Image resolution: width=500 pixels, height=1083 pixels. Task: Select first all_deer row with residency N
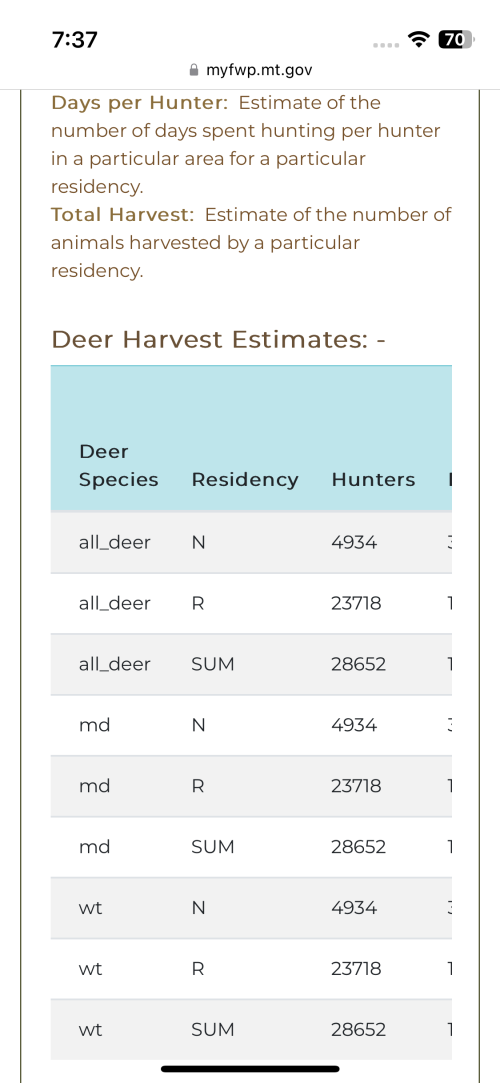click(251, 542)
